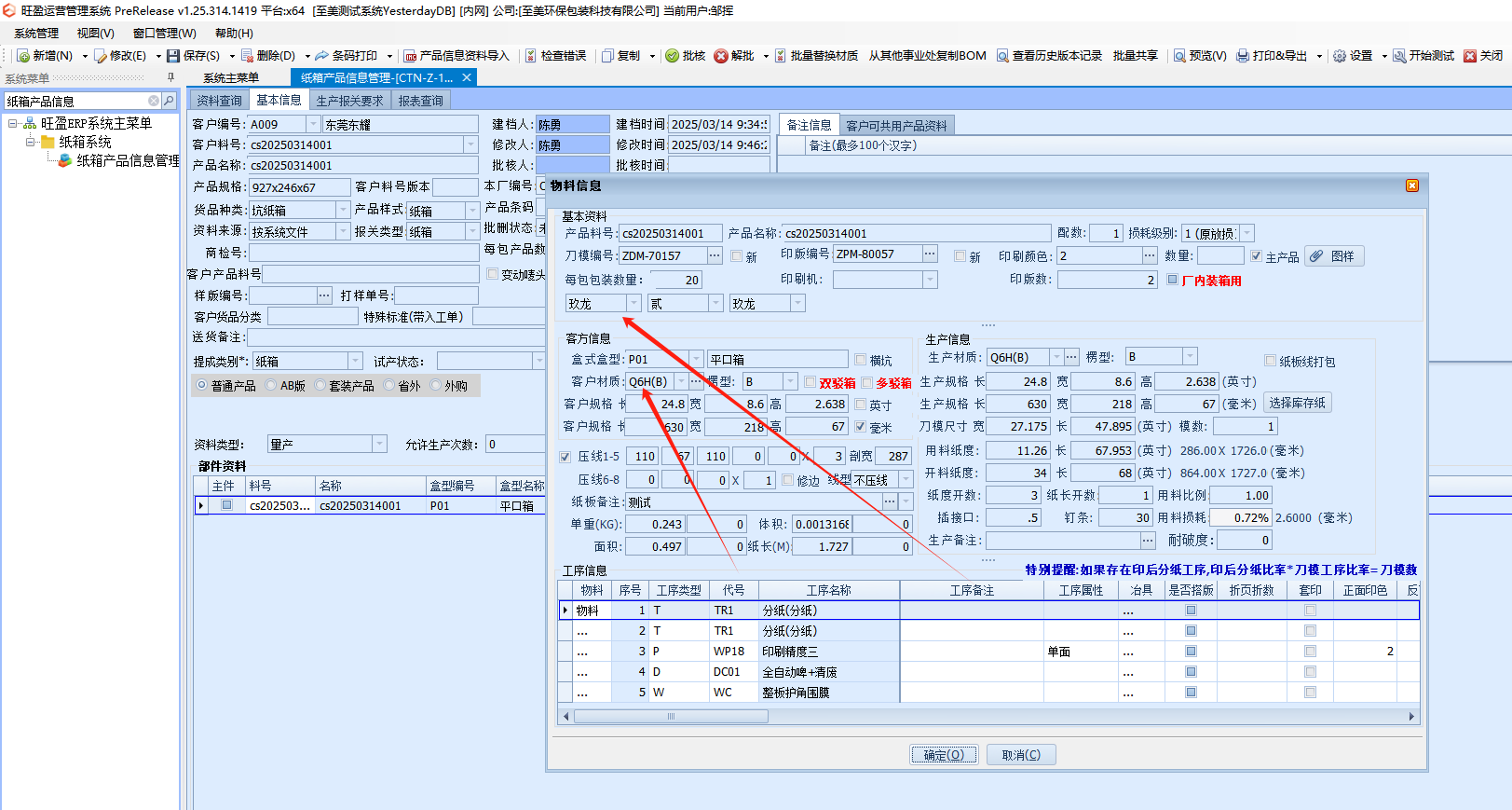The height and width of the screenshot is (810, 1512).
Task: Click the green 批核 approve icon
Action: (672, 56)
